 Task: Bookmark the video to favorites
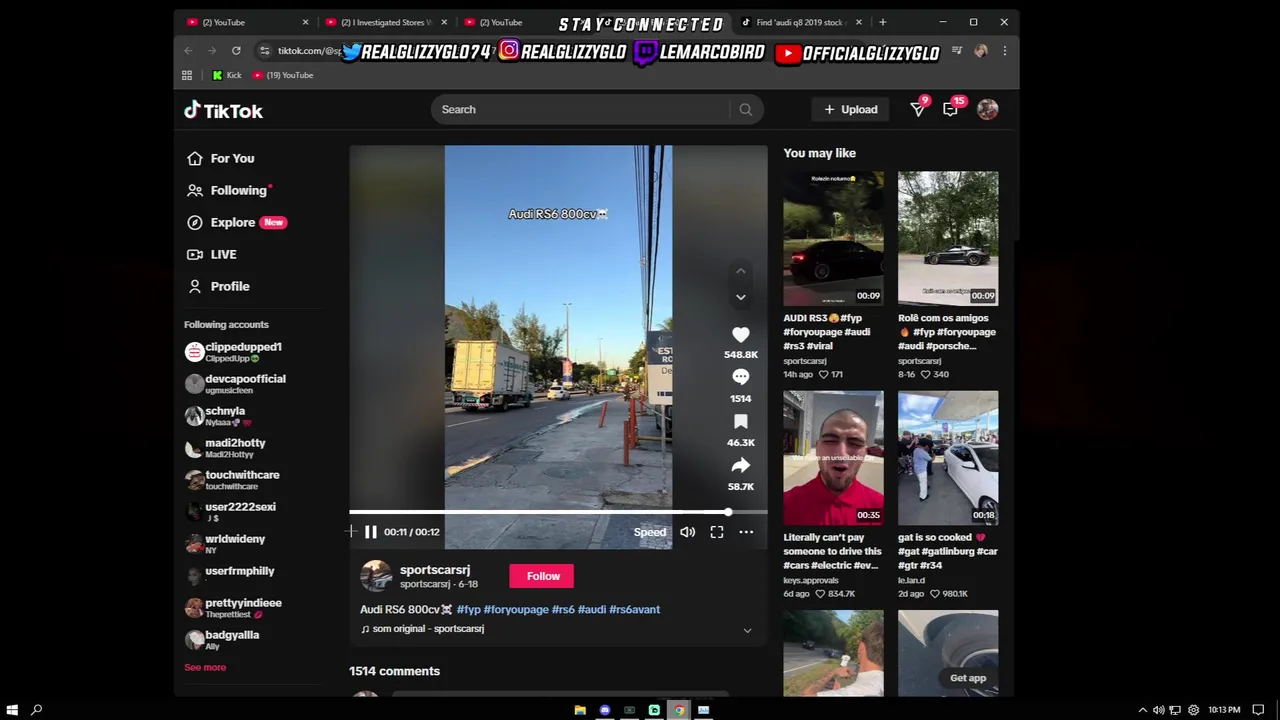[740, 422]
